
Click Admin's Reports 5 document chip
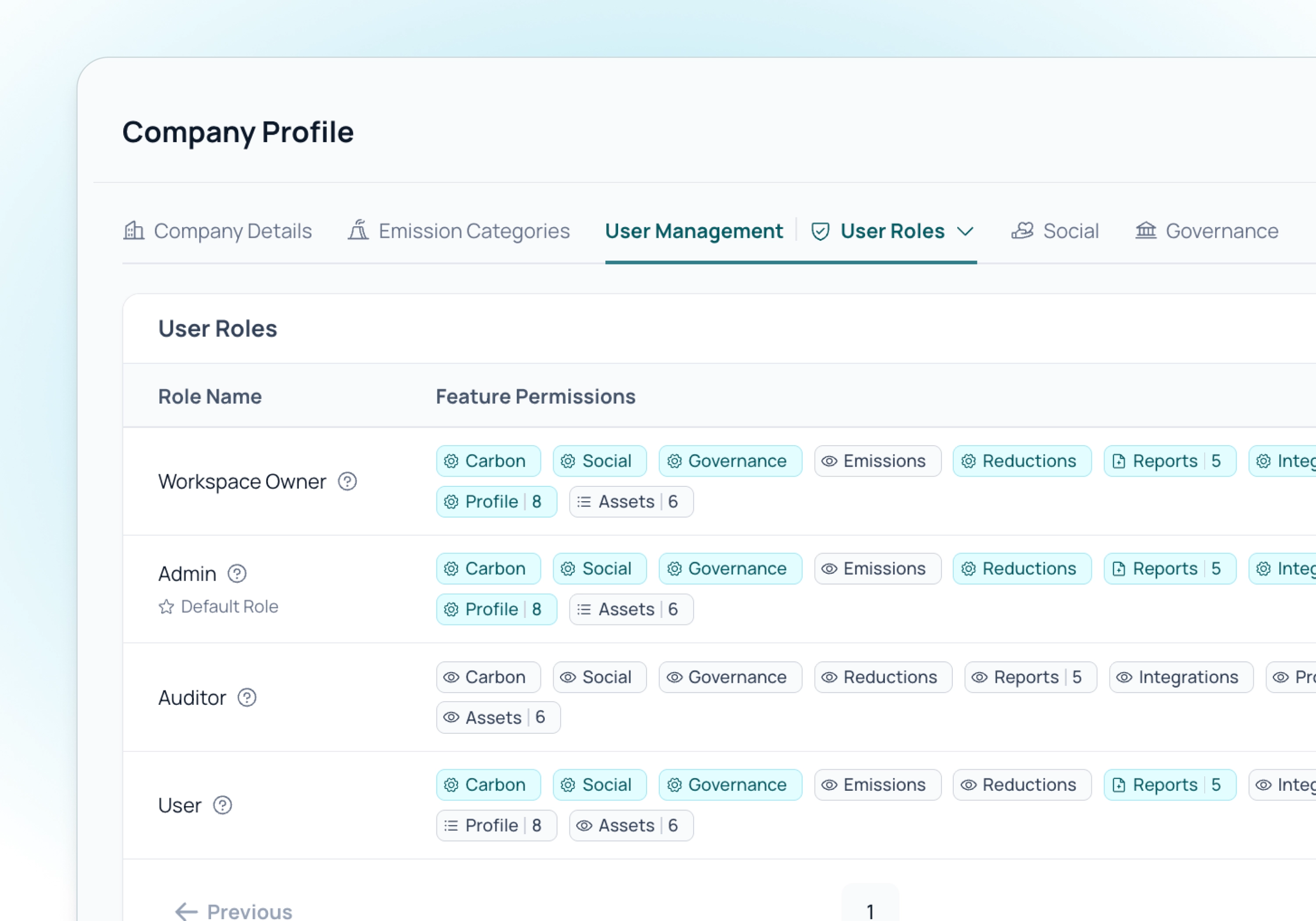click(x=1170, y=568)
